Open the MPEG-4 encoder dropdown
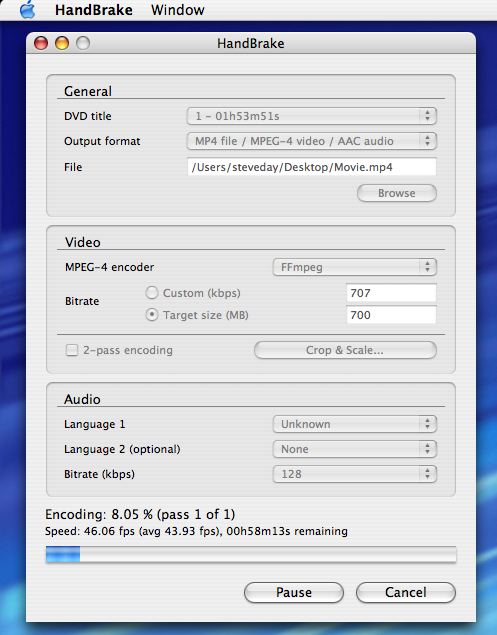497x635 pixels. click(354, 267)
